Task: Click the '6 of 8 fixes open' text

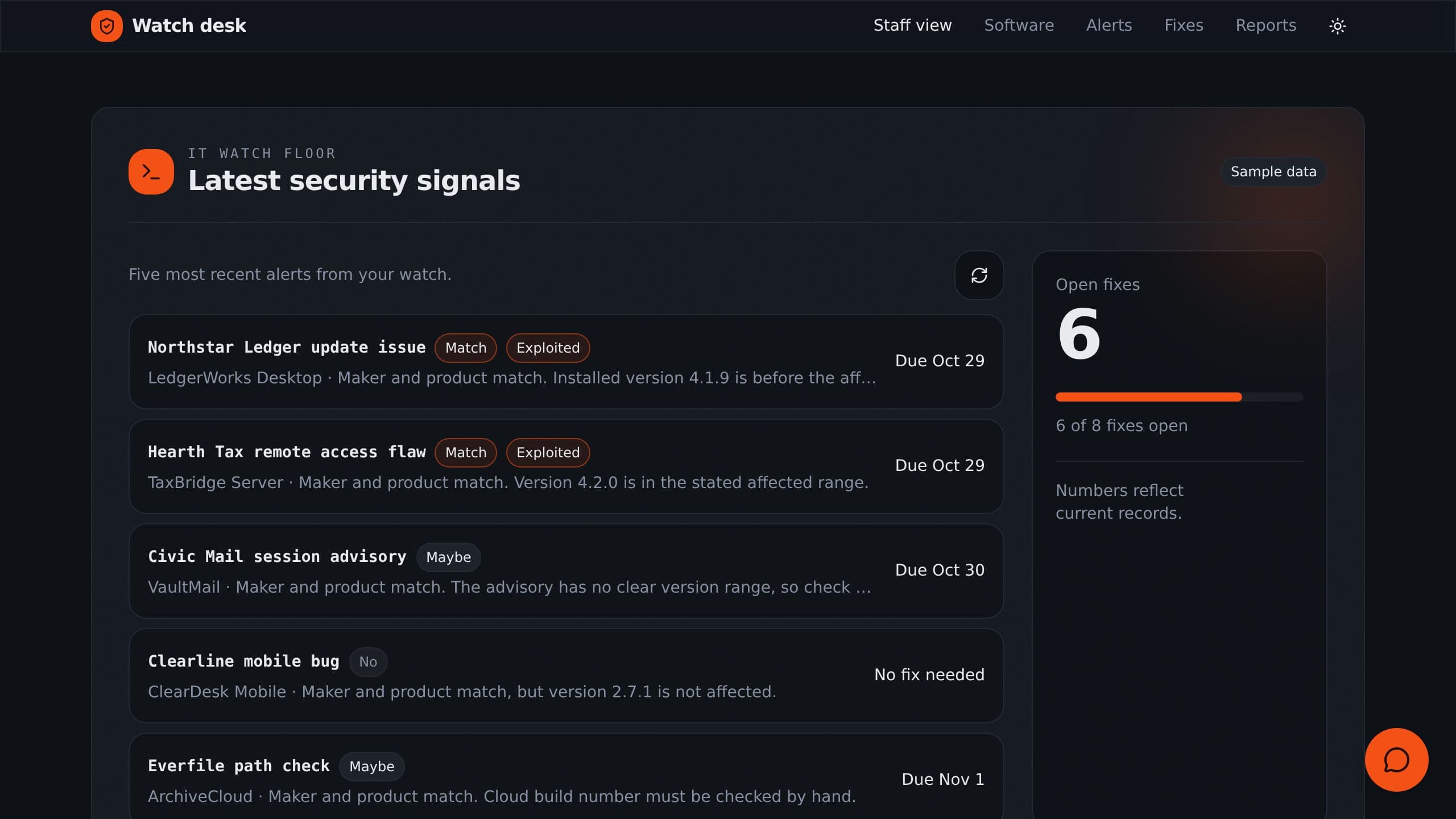Action: tap(1122, 425)
